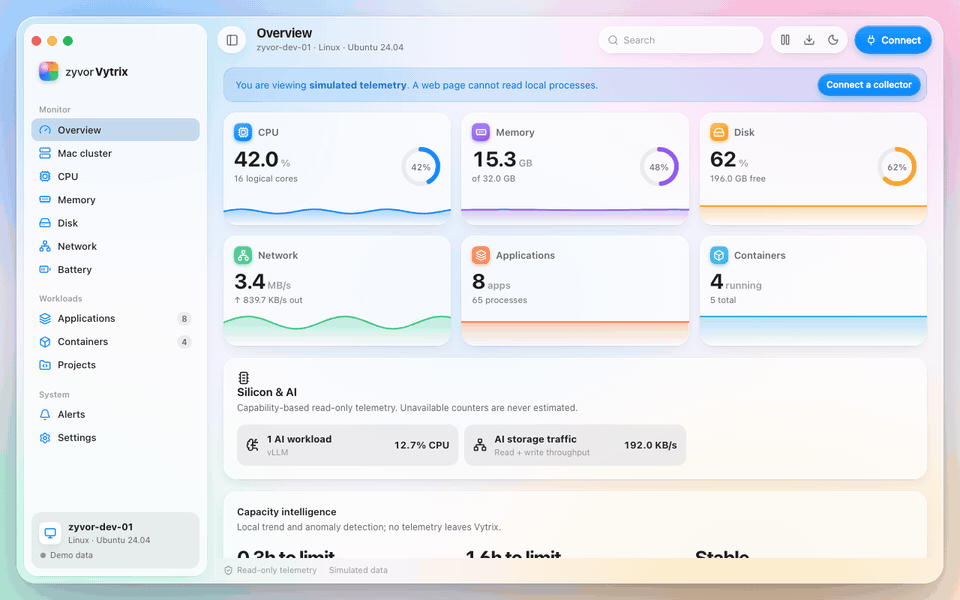This screenshot has width=960, height=600.
Task: Navigate to Network in the sidebar
Action: pos(115,246)
